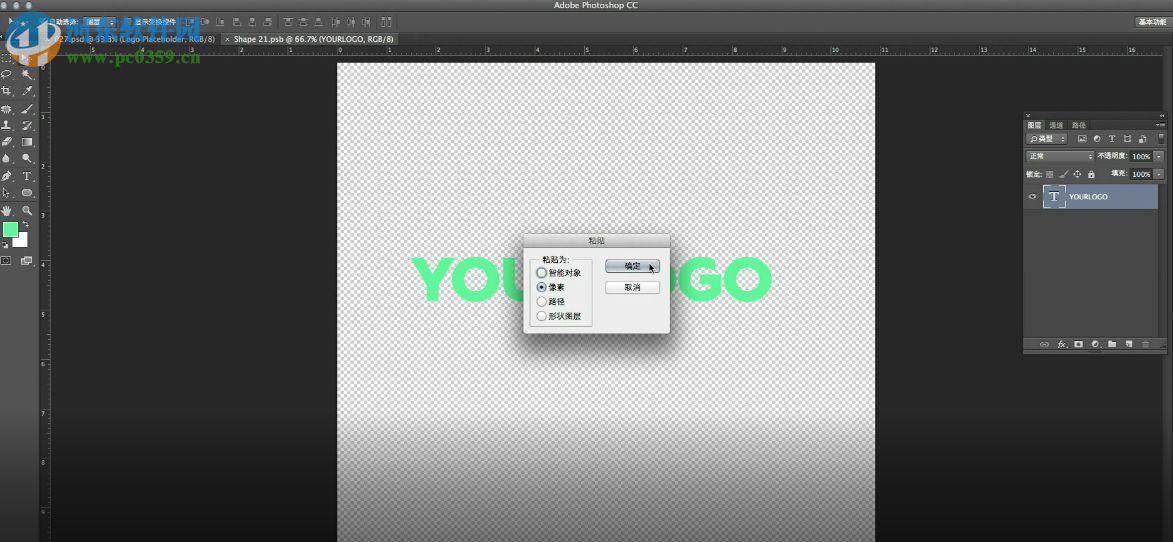The height and width of the screenshot is (542, 1173).
Task: Choose the 路径 paste option
Action: [x=542, y=301]
